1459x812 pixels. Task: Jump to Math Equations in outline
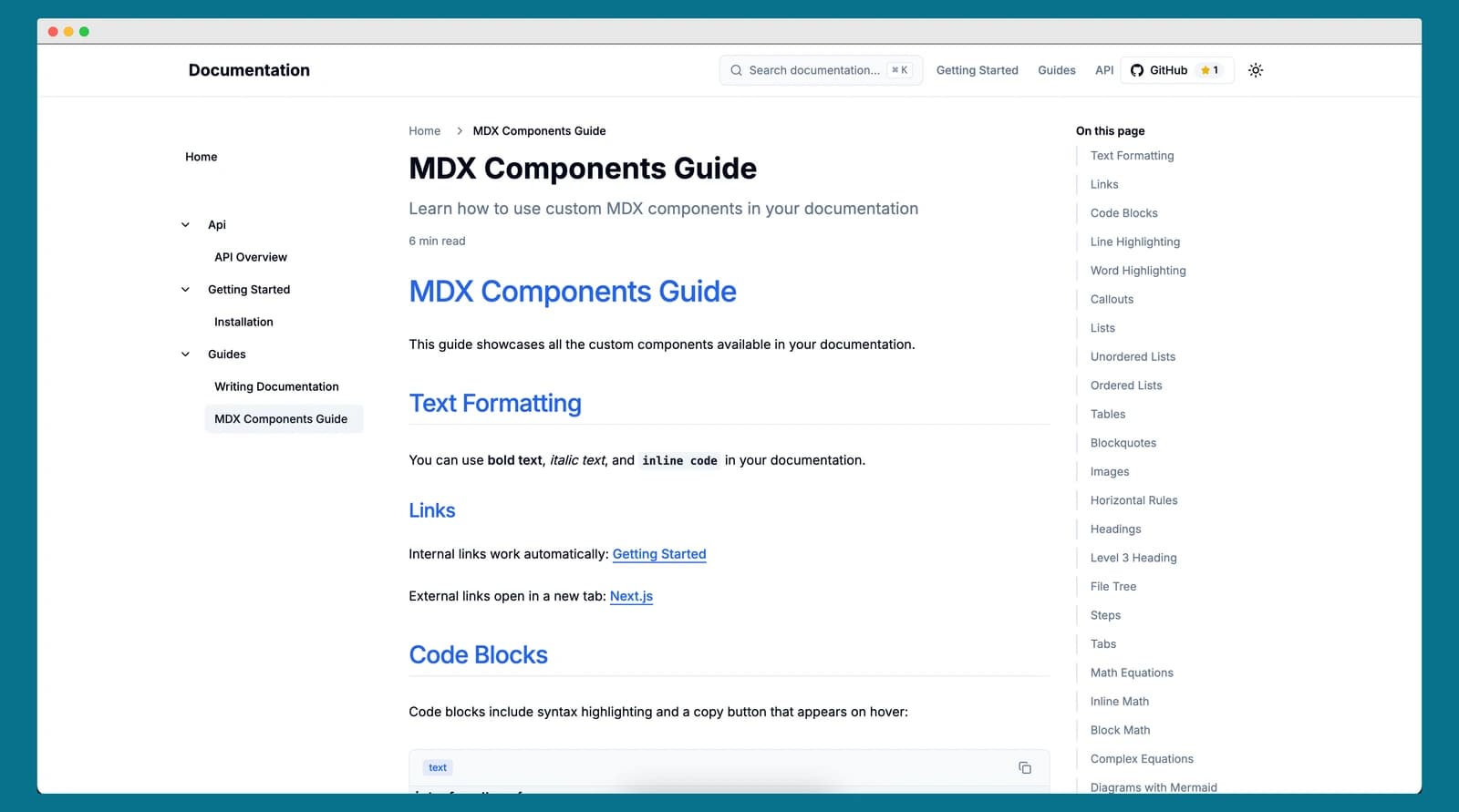click(x=1132, y=673)
